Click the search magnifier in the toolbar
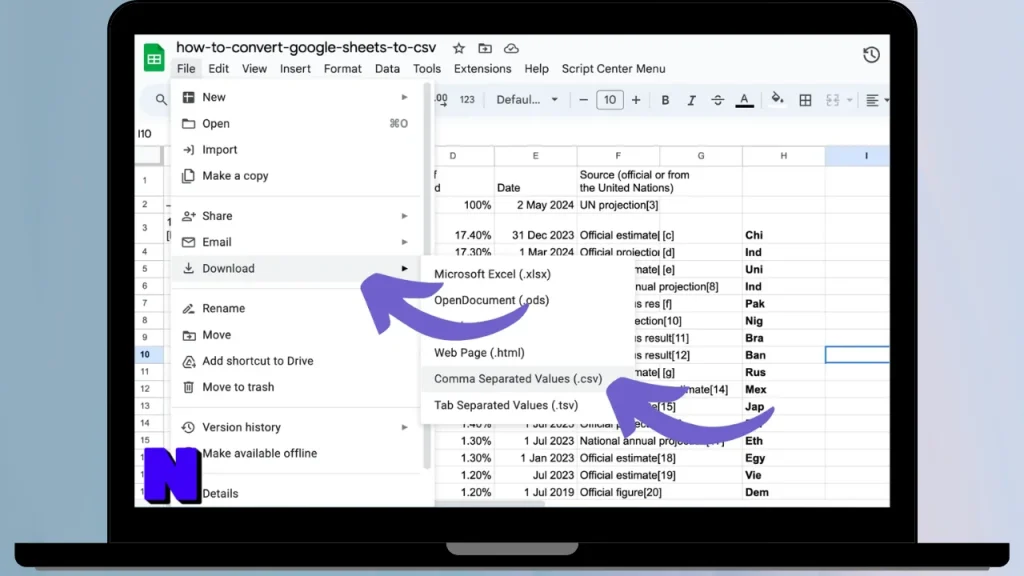Screen dimensions: 1024x576 (161, 100)
